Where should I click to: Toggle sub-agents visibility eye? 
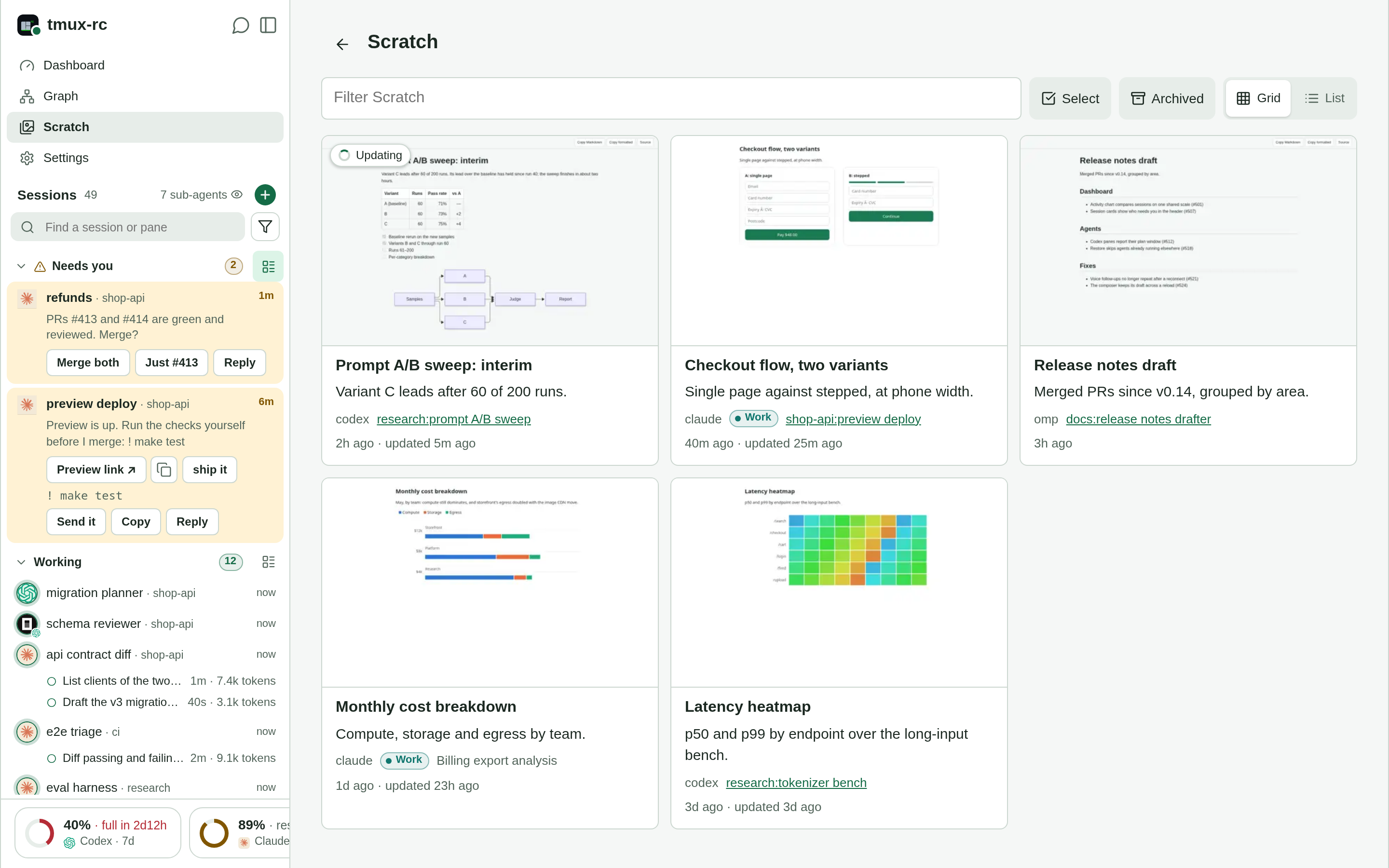pos(237,195)
